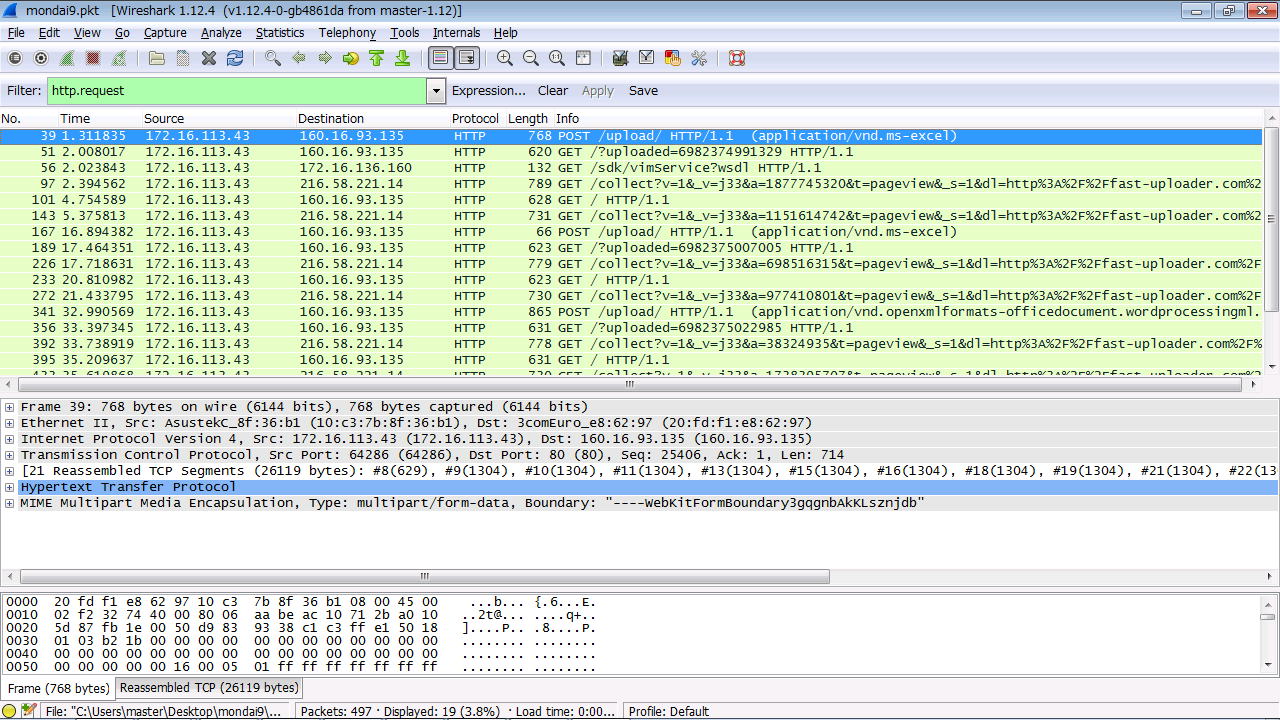This screenshot has height=720, width=1280.
Task: Toggle auto scroll in live capture
Action: (x=467, y=58)
